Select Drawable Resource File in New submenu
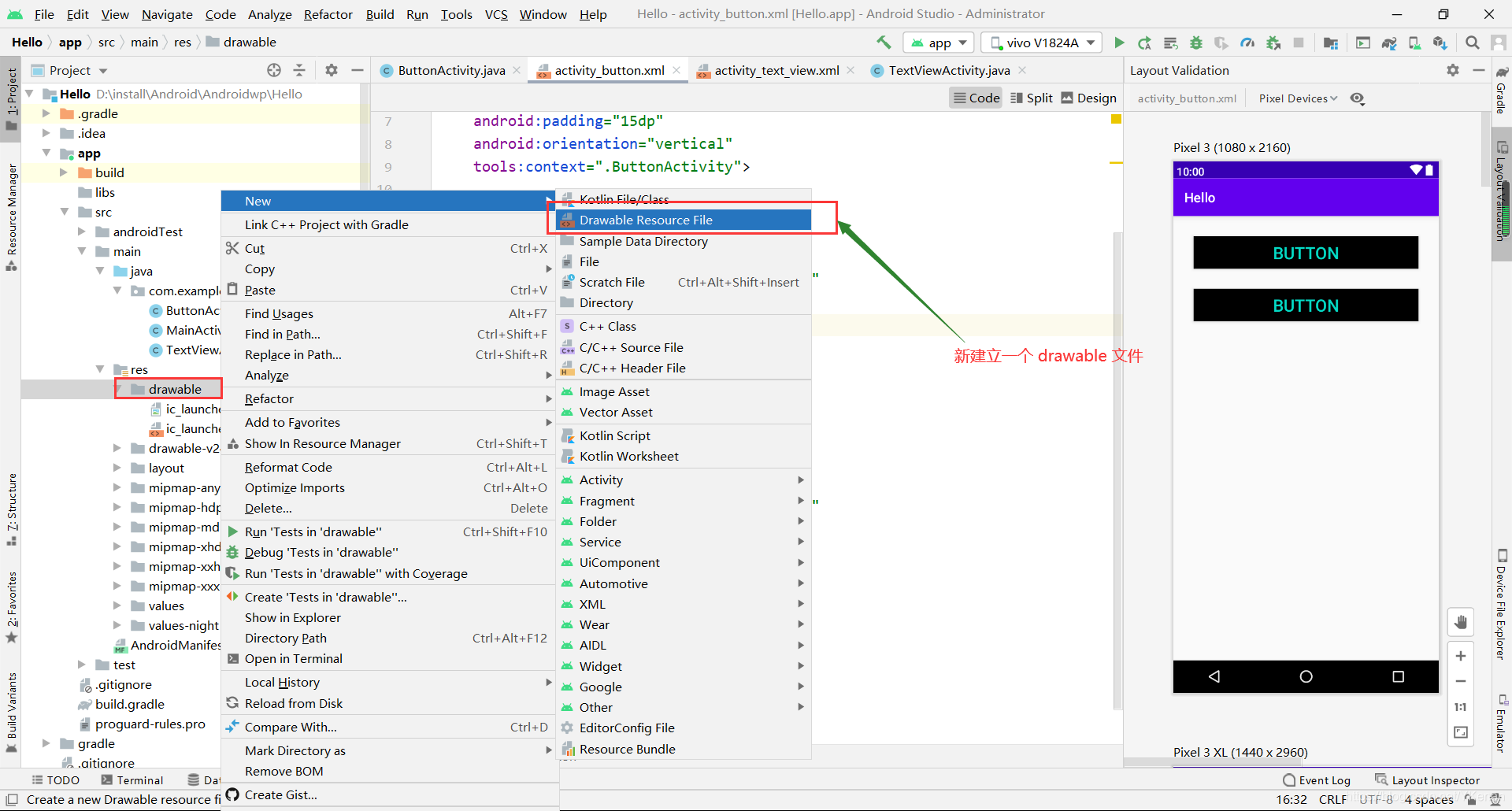 click(x=684, y=220)
